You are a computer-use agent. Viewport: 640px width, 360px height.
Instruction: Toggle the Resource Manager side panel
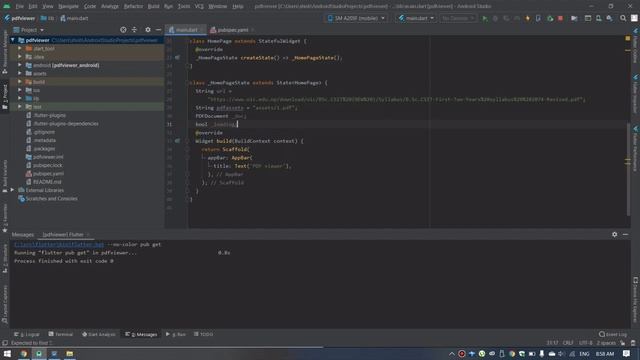pos(5,52)
